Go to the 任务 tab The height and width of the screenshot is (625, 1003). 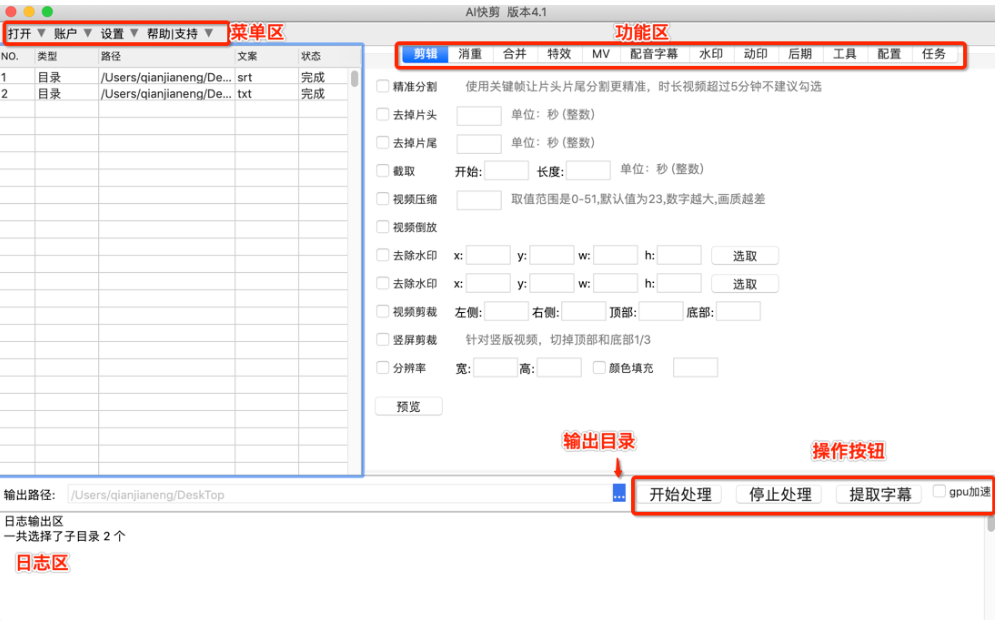point(934,54)
